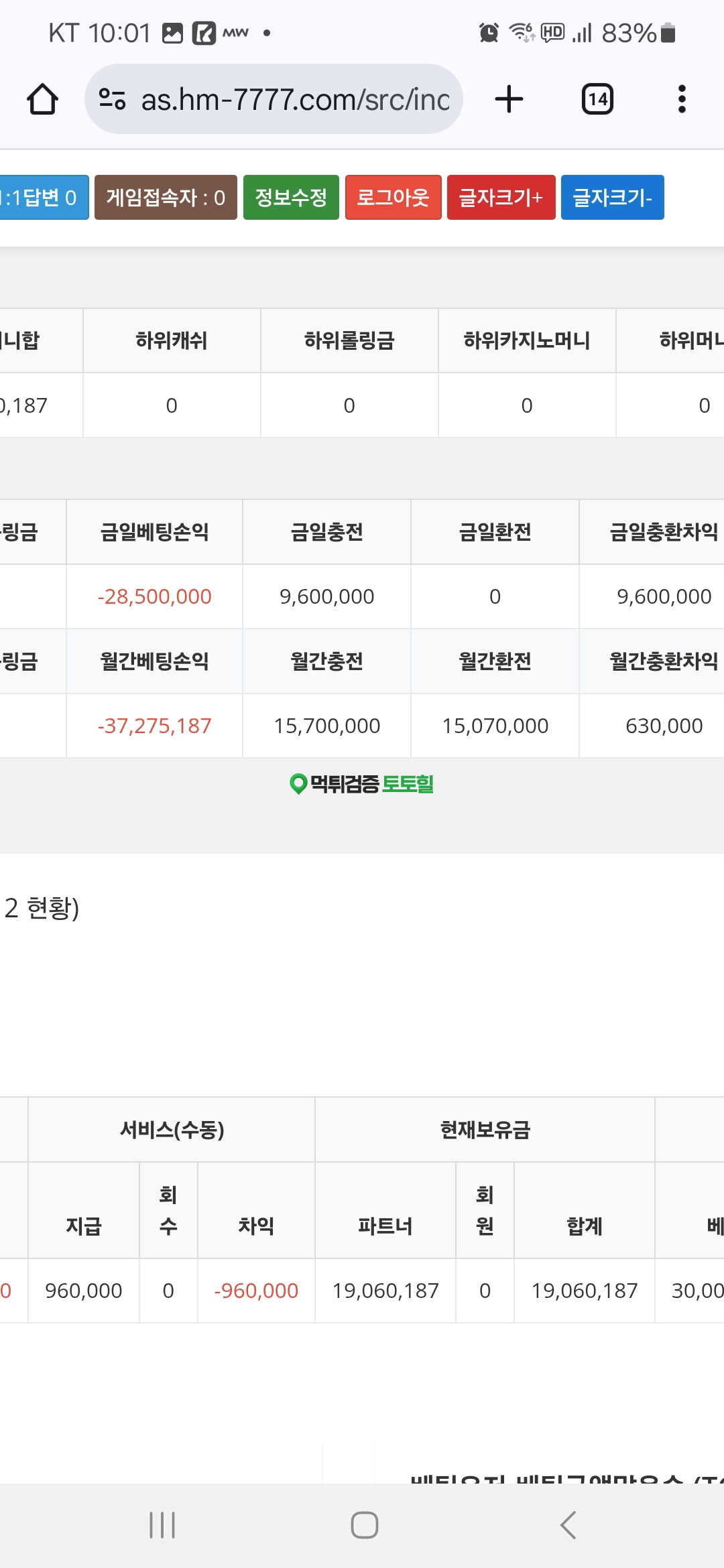Open the tab switcher showing 14 tabs
This screenshot has width=724, height=1568.
(x=597, y=99)
